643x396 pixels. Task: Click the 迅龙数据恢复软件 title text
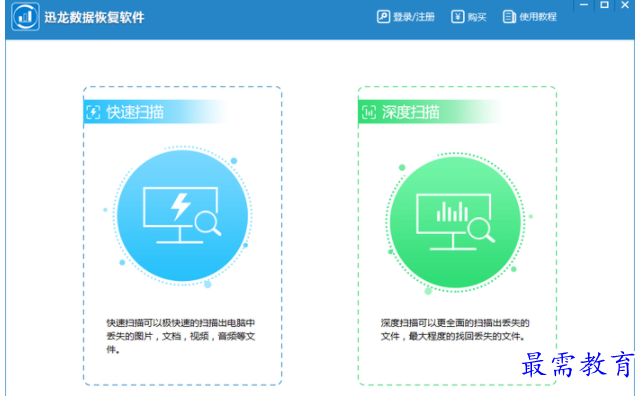pos(94,17)
